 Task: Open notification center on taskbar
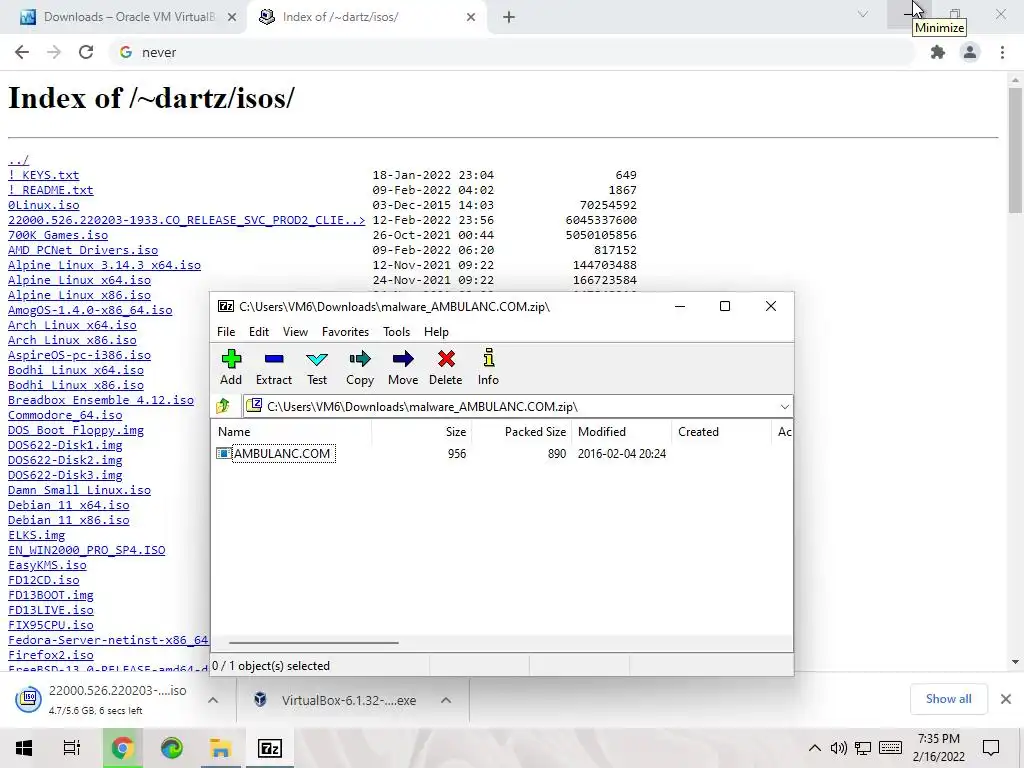point(991,748)
